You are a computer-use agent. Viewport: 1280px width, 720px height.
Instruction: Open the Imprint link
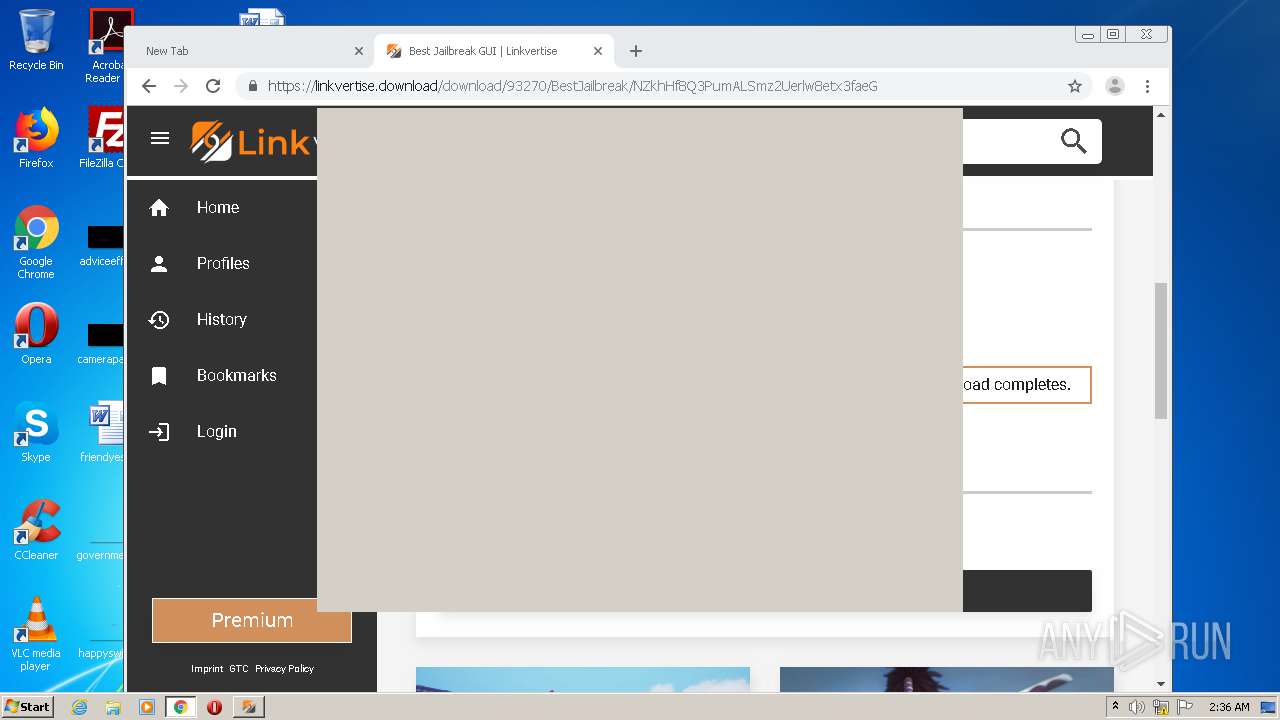(207, 669)
